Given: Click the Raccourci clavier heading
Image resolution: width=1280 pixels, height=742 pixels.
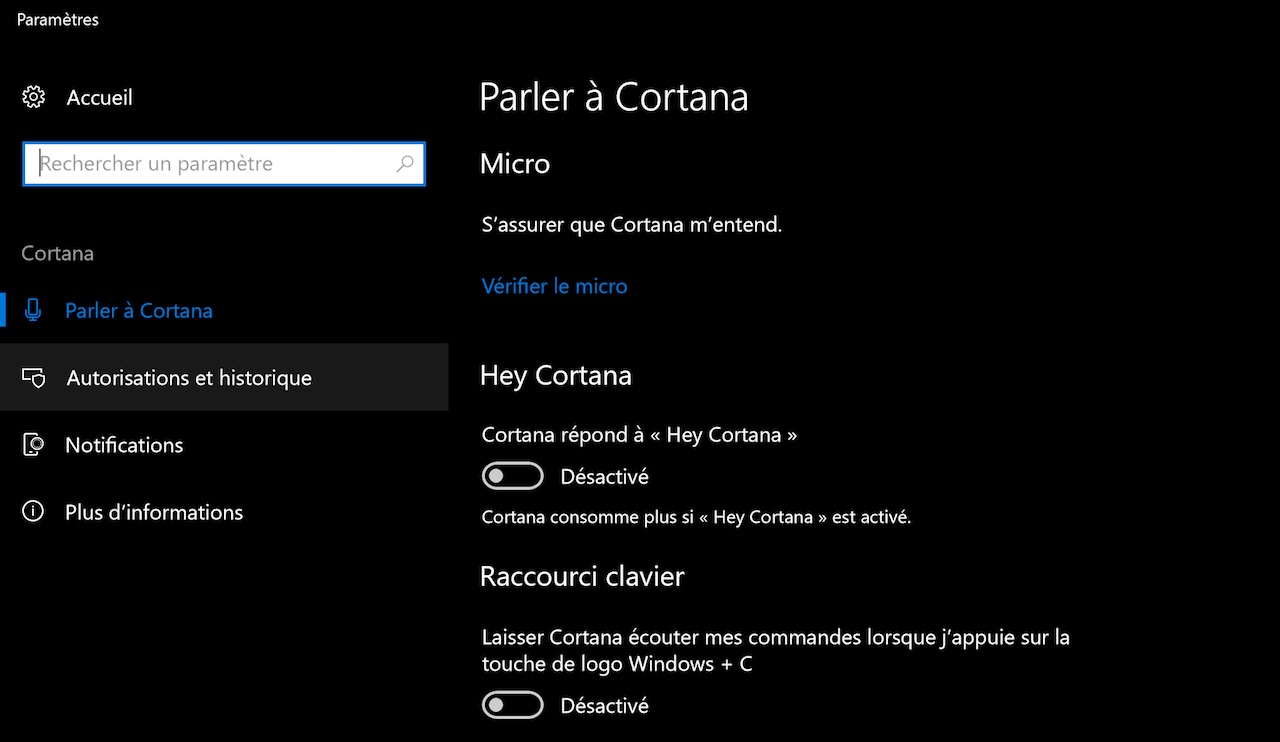Looking at the screenshot, I should click(x=582, y=576).
